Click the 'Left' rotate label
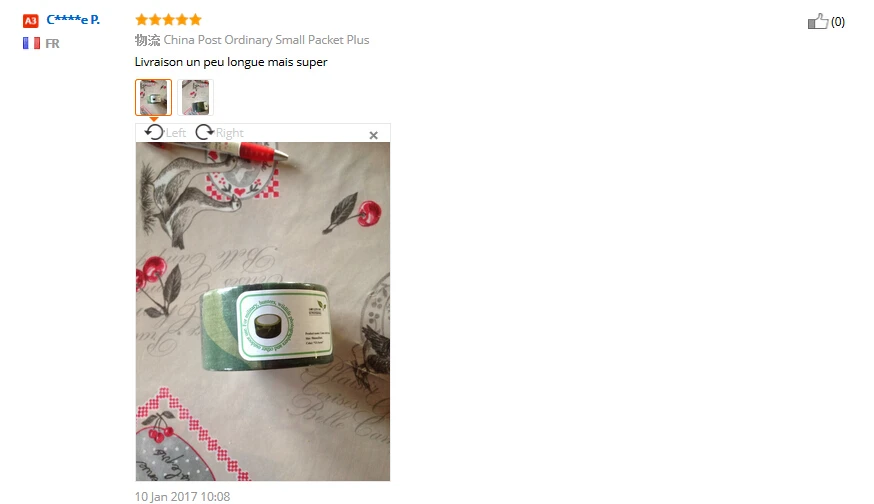This screenshot has height=504, width=874. click(176, 133)
